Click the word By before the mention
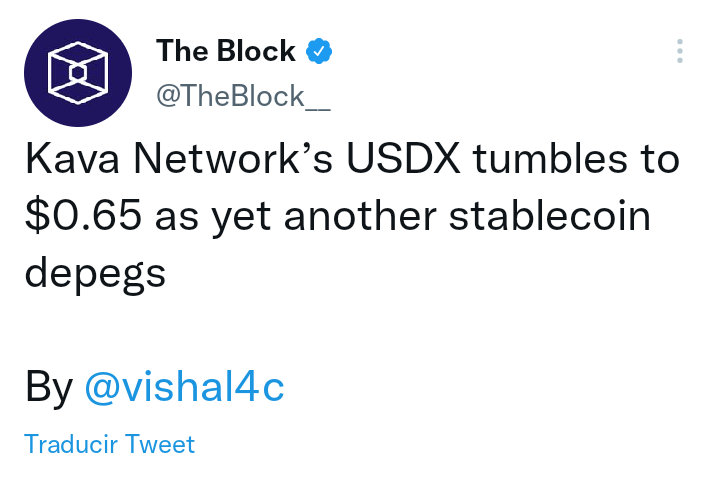The image size is (720, 481). tap(49, 387)
